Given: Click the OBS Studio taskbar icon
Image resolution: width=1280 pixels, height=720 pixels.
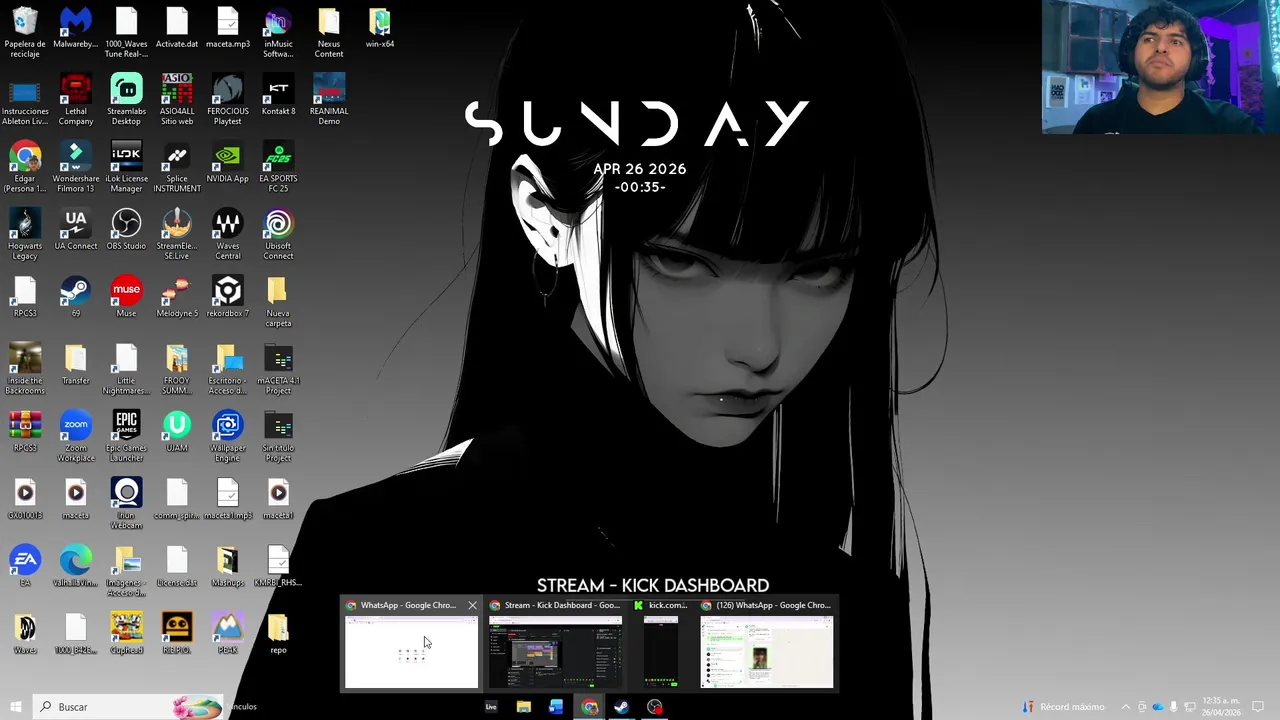Looking at the screenshot, I should pos(654,707).
